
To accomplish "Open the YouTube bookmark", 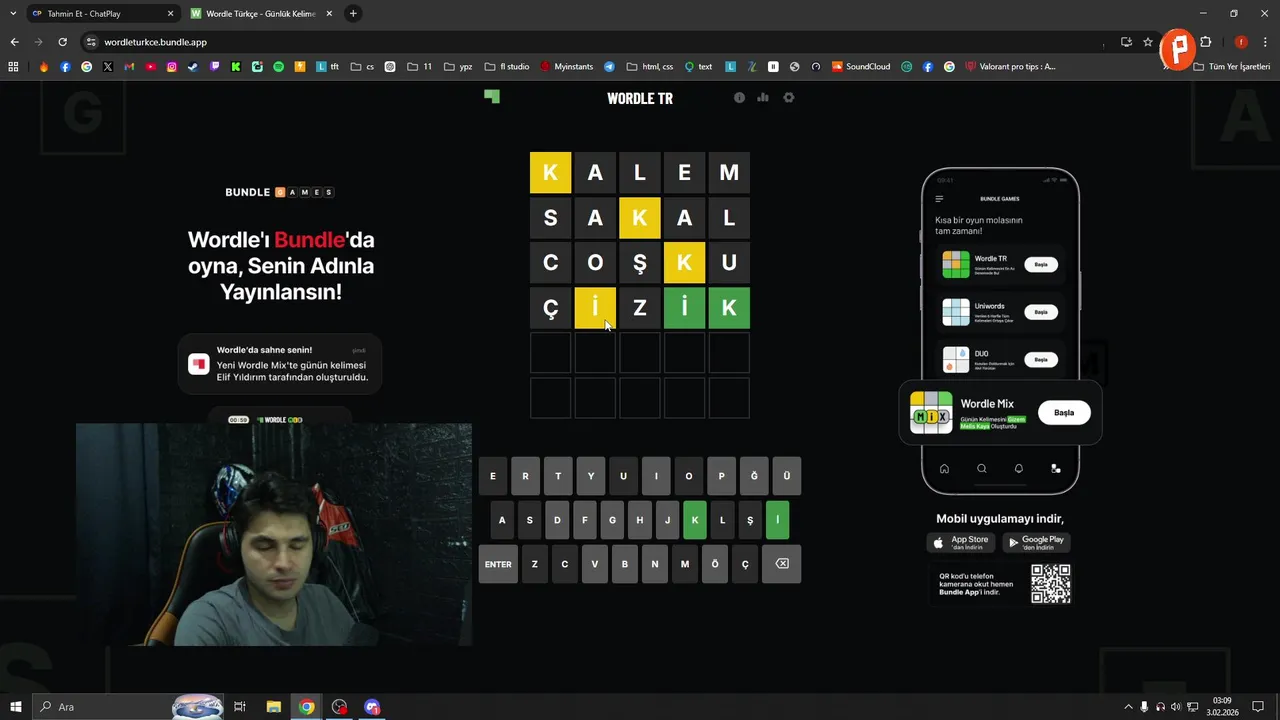I will (x=151, y=67).
